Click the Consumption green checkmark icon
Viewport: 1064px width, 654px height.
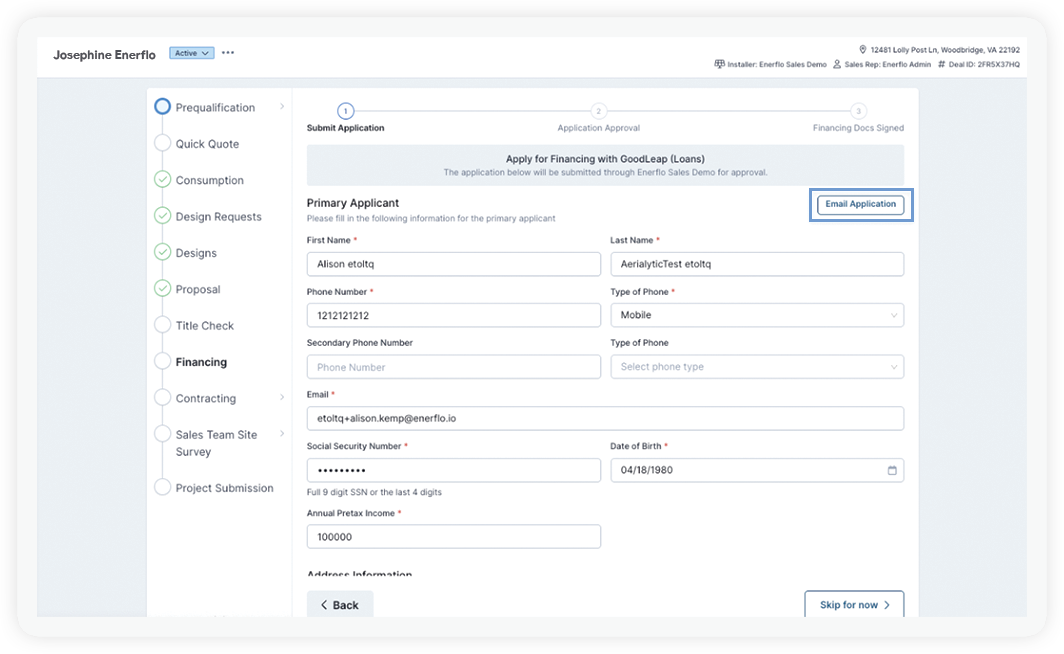coord(162,179)
